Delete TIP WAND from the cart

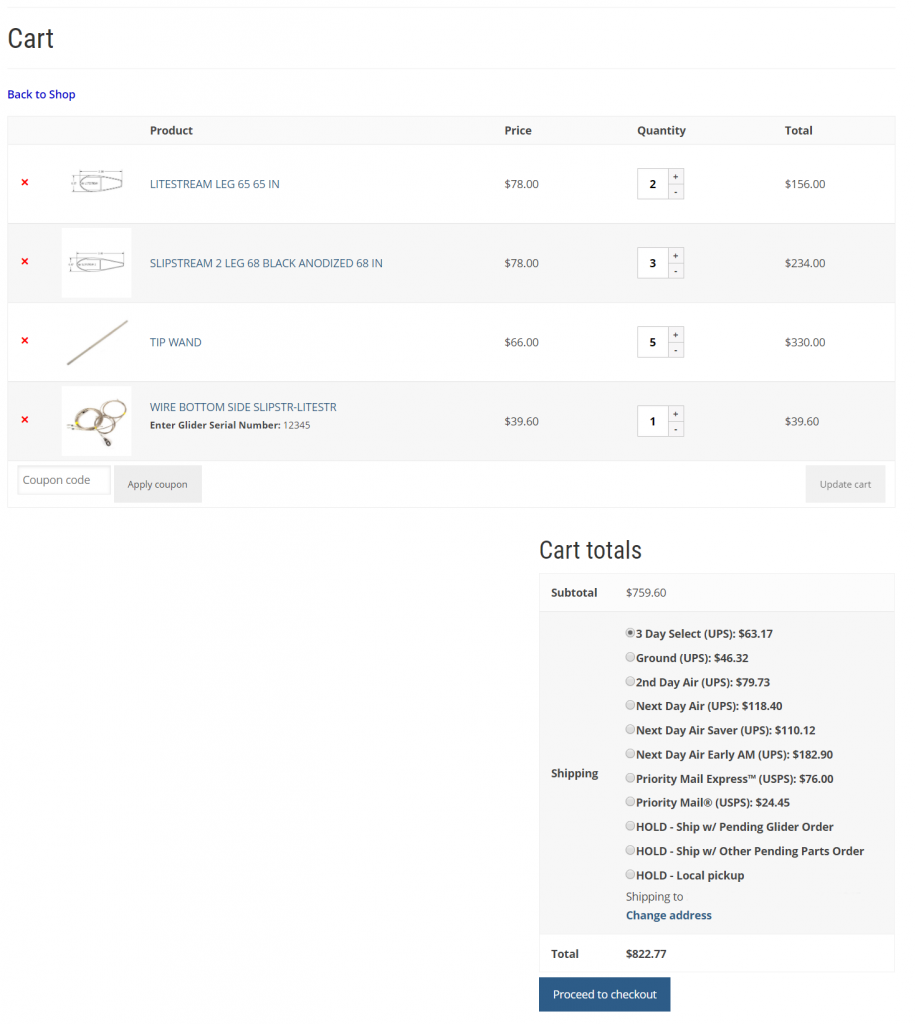pos(25,341)
